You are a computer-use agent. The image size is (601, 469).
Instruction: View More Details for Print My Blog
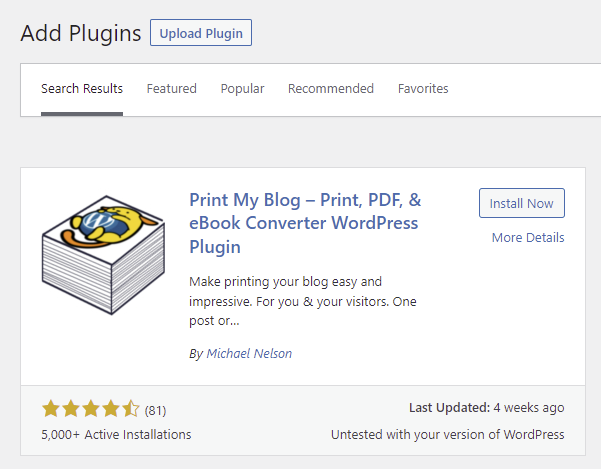[528, 238]
